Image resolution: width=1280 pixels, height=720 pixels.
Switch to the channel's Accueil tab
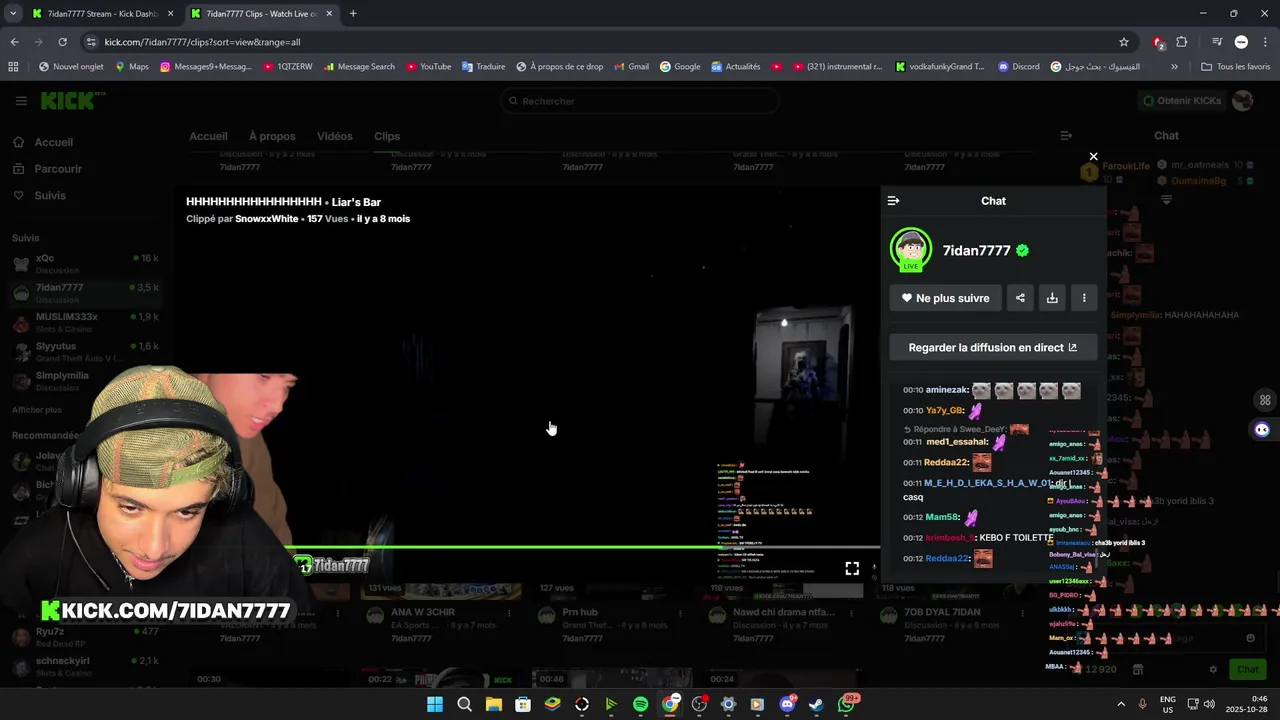tap(208, 136)
